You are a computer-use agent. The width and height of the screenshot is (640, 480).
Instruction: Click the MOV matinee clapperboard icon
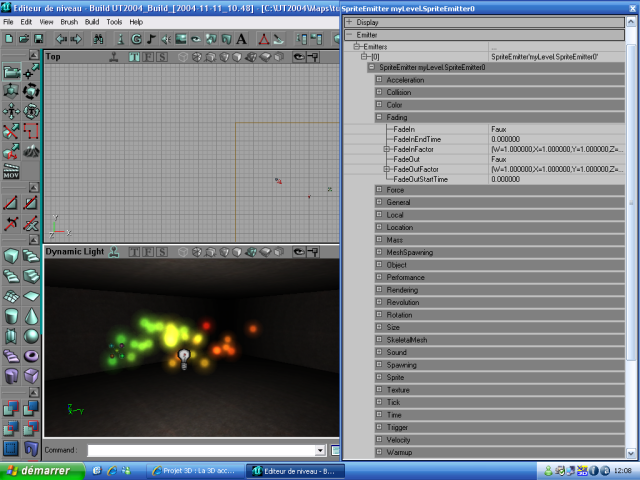click(x=11, y=172)
